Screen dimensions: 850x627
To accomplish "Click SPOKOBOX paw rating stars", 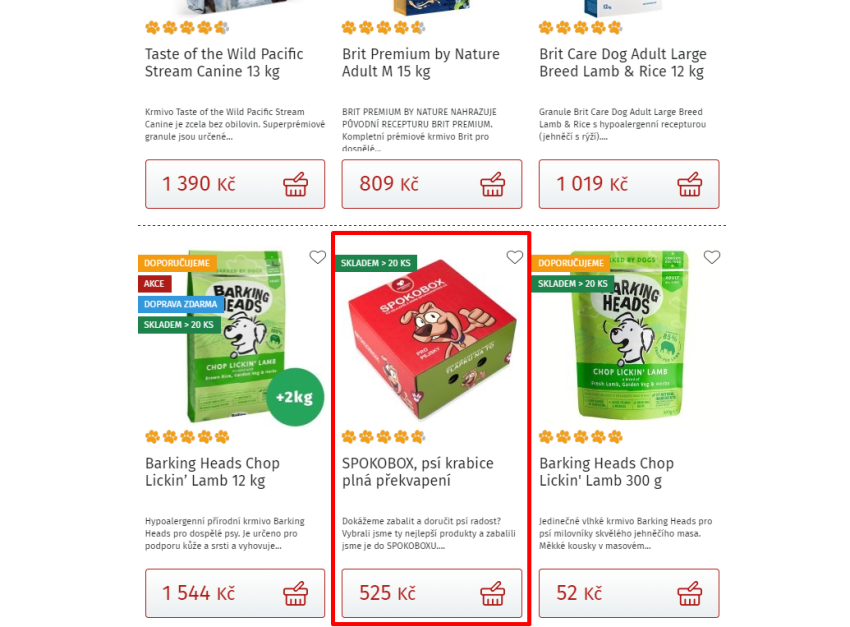I will pyautogui.click(x=383, y=436).
